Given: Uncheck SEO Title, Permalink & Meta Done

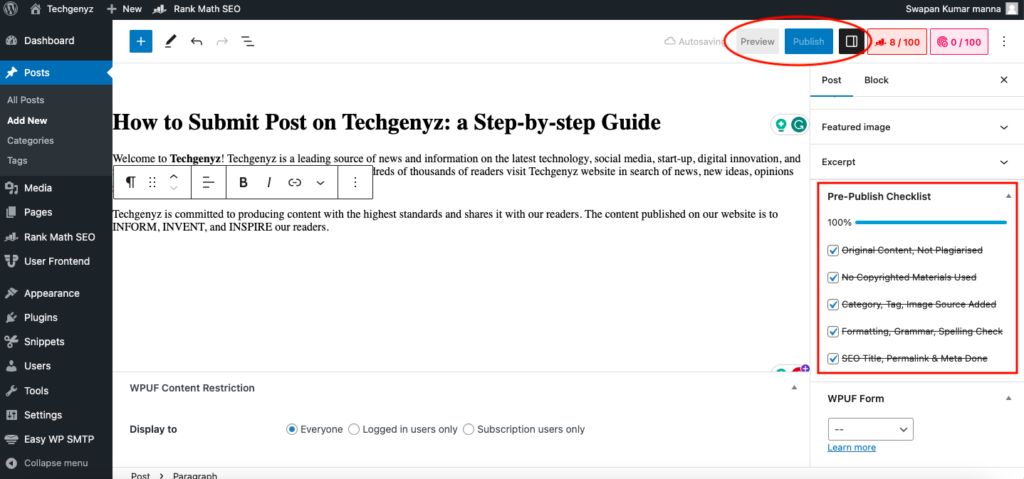Looking at the screenshot, I should point(833,358).
